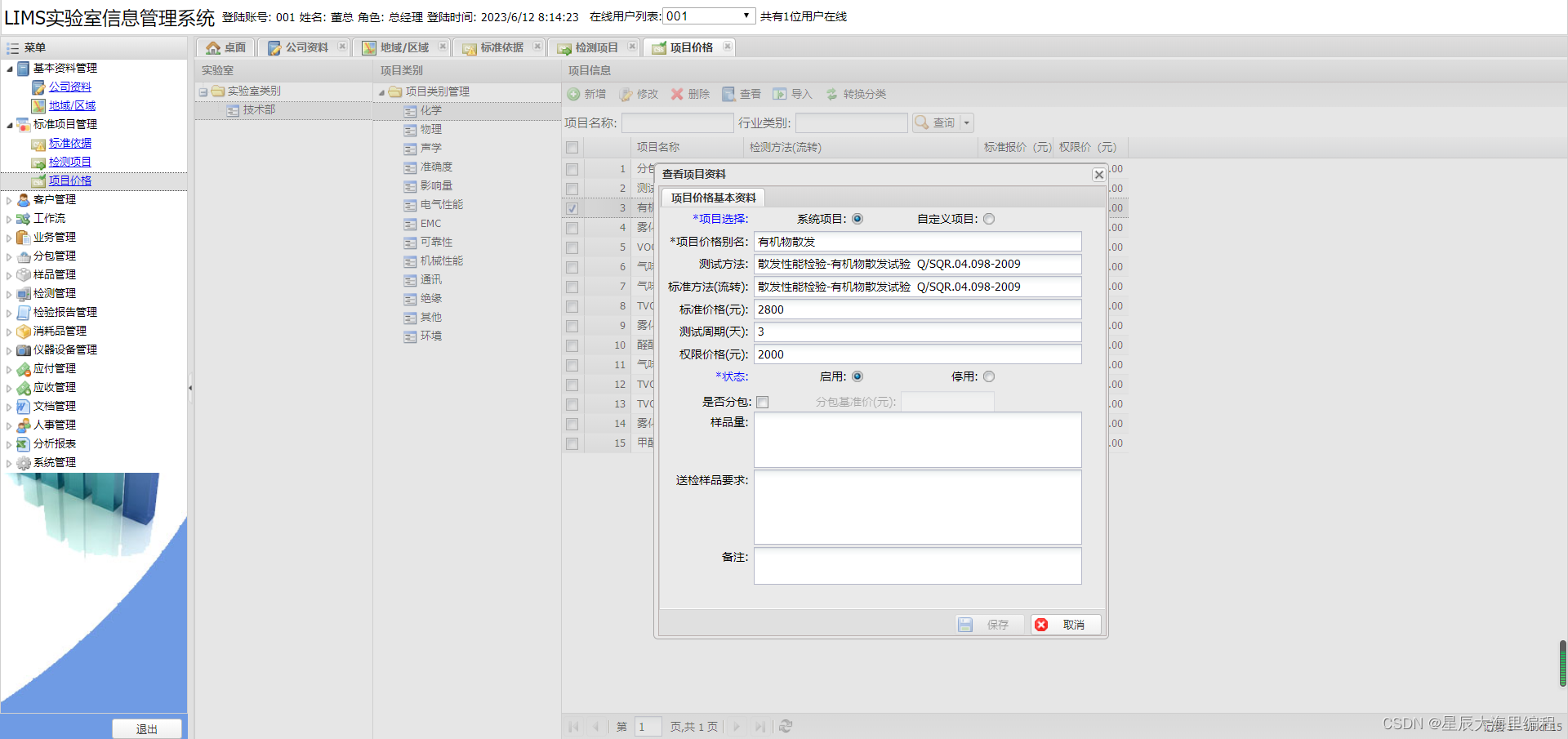Click the 技术部 laboratory item icon
The image size is (1568, 739).
point(233,110)
